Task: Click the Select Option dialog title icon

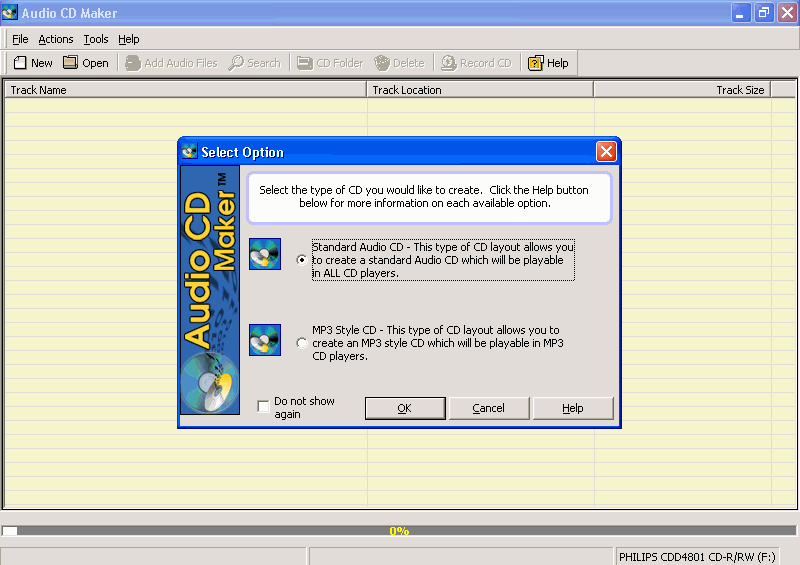Action: [189, 151]
